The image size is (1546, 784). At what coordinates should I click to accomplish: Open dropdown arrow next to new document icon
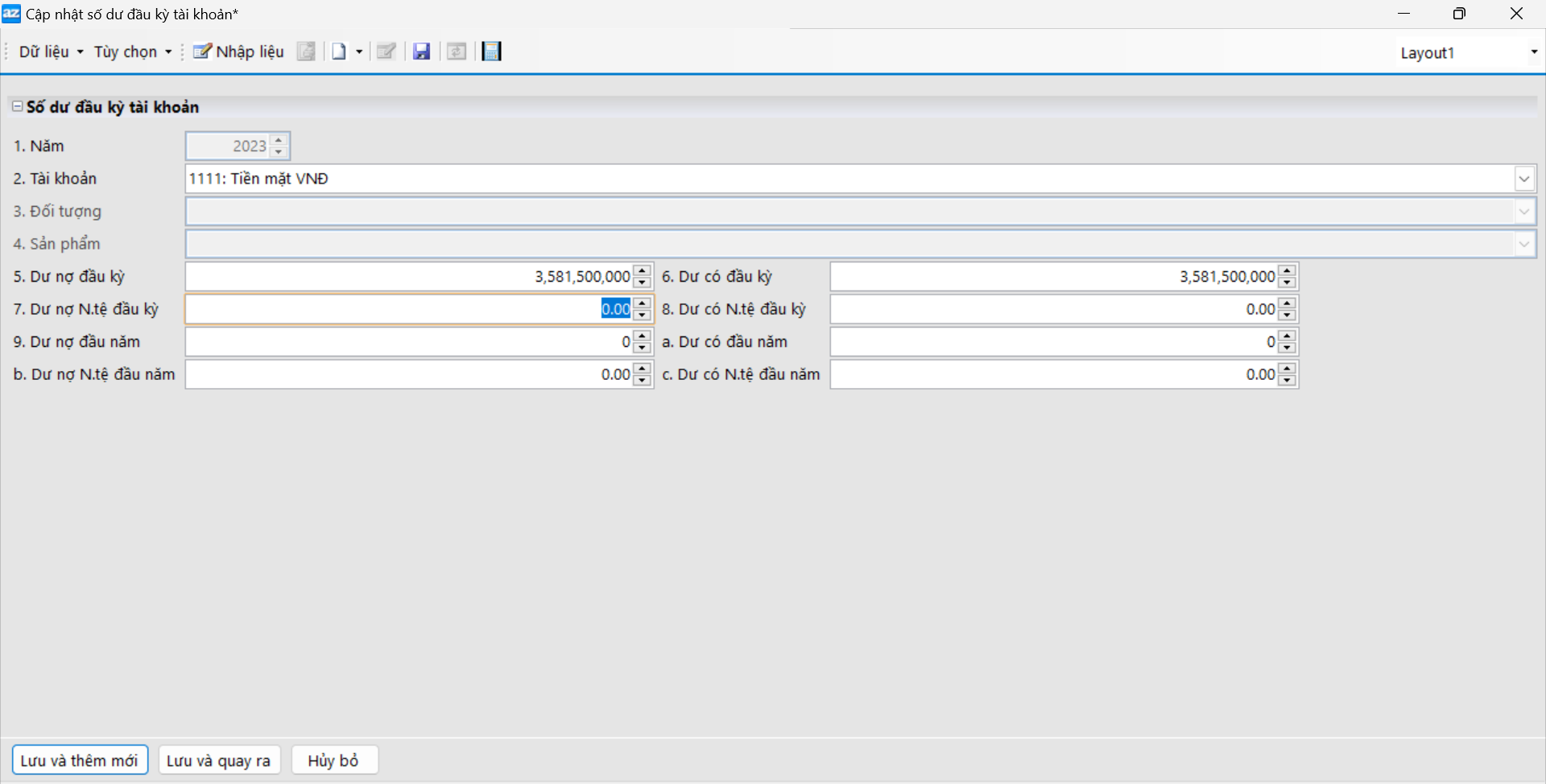pos(359,52)
